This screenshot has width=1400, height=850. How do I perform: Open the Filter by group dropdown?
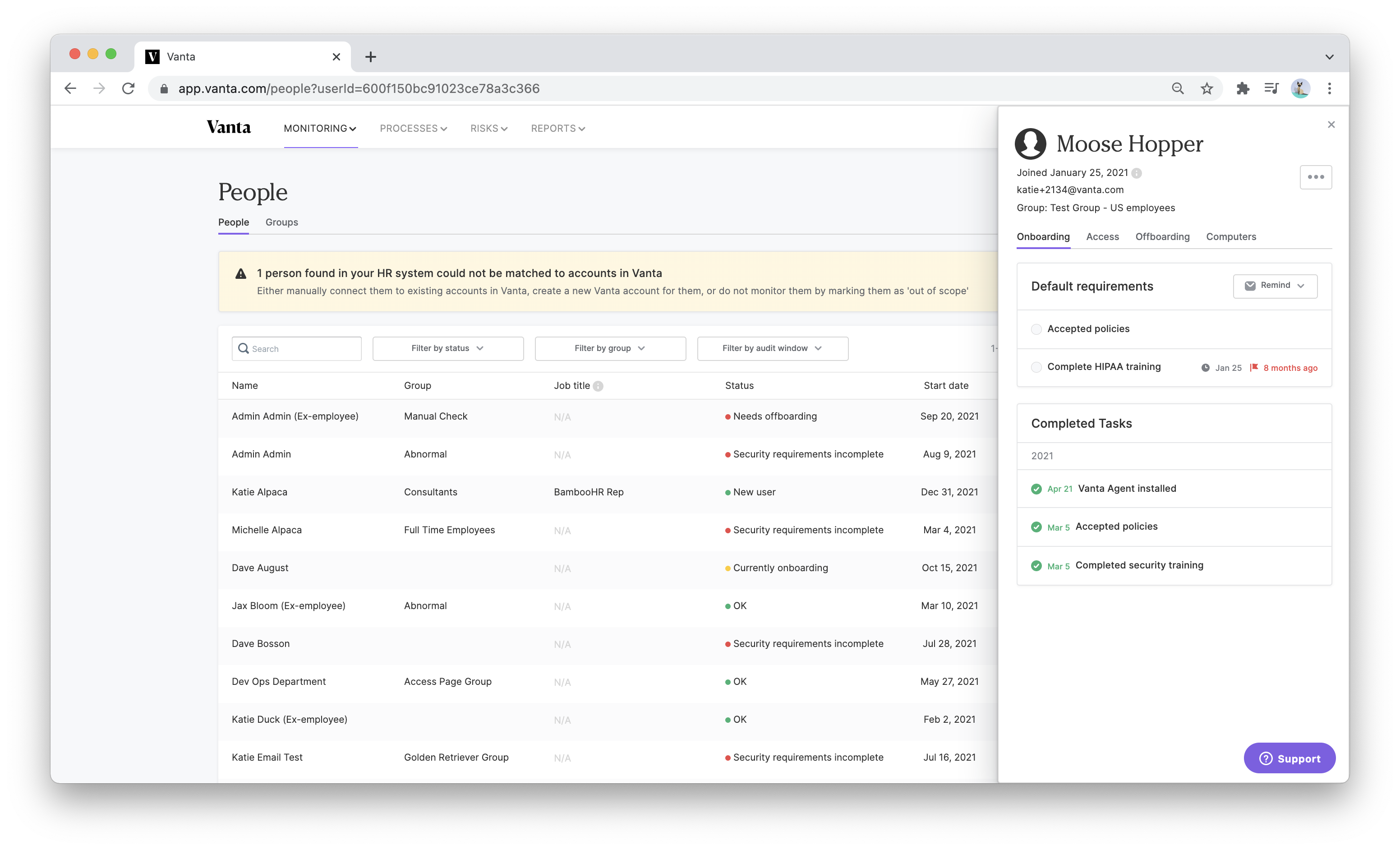610,348
